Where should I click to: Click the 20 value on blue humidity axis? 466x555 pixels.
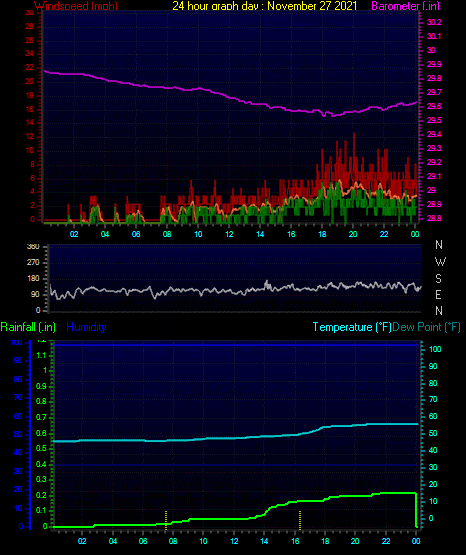tap(18, 490)
